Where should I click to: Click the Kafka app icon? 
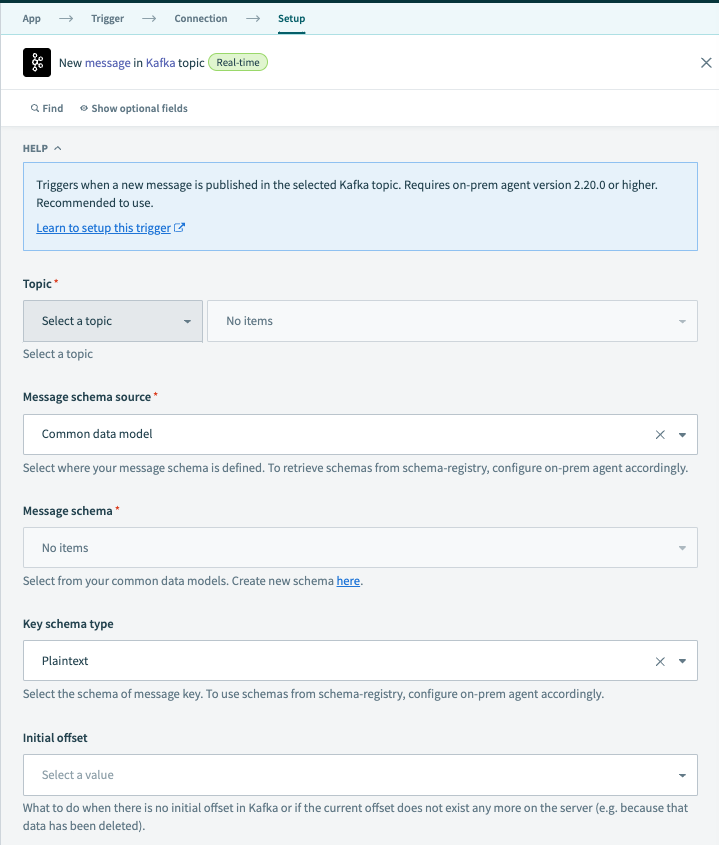click(x=36, y=62)
